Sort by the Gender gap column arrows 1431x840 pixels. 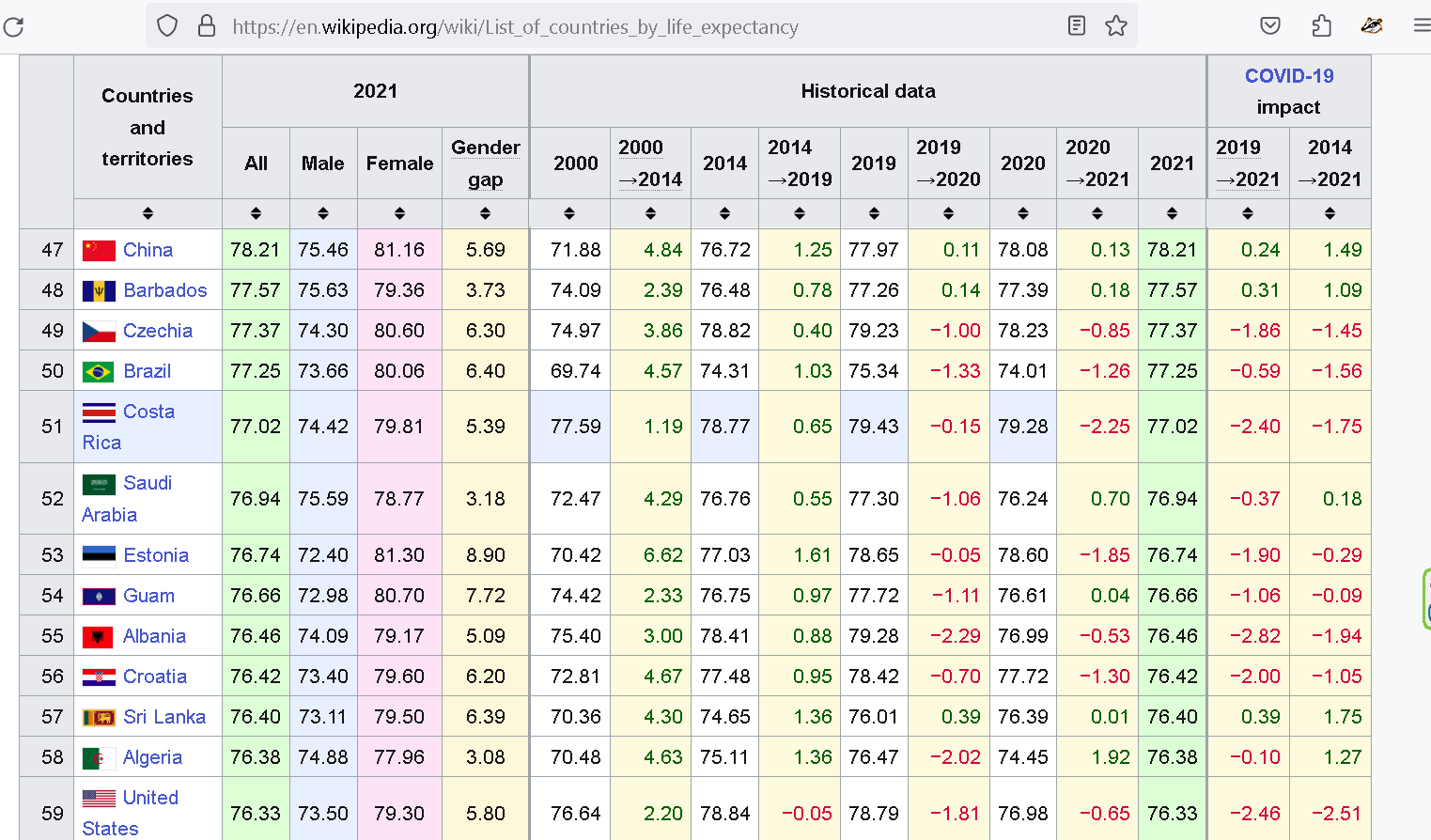(485, 213)
